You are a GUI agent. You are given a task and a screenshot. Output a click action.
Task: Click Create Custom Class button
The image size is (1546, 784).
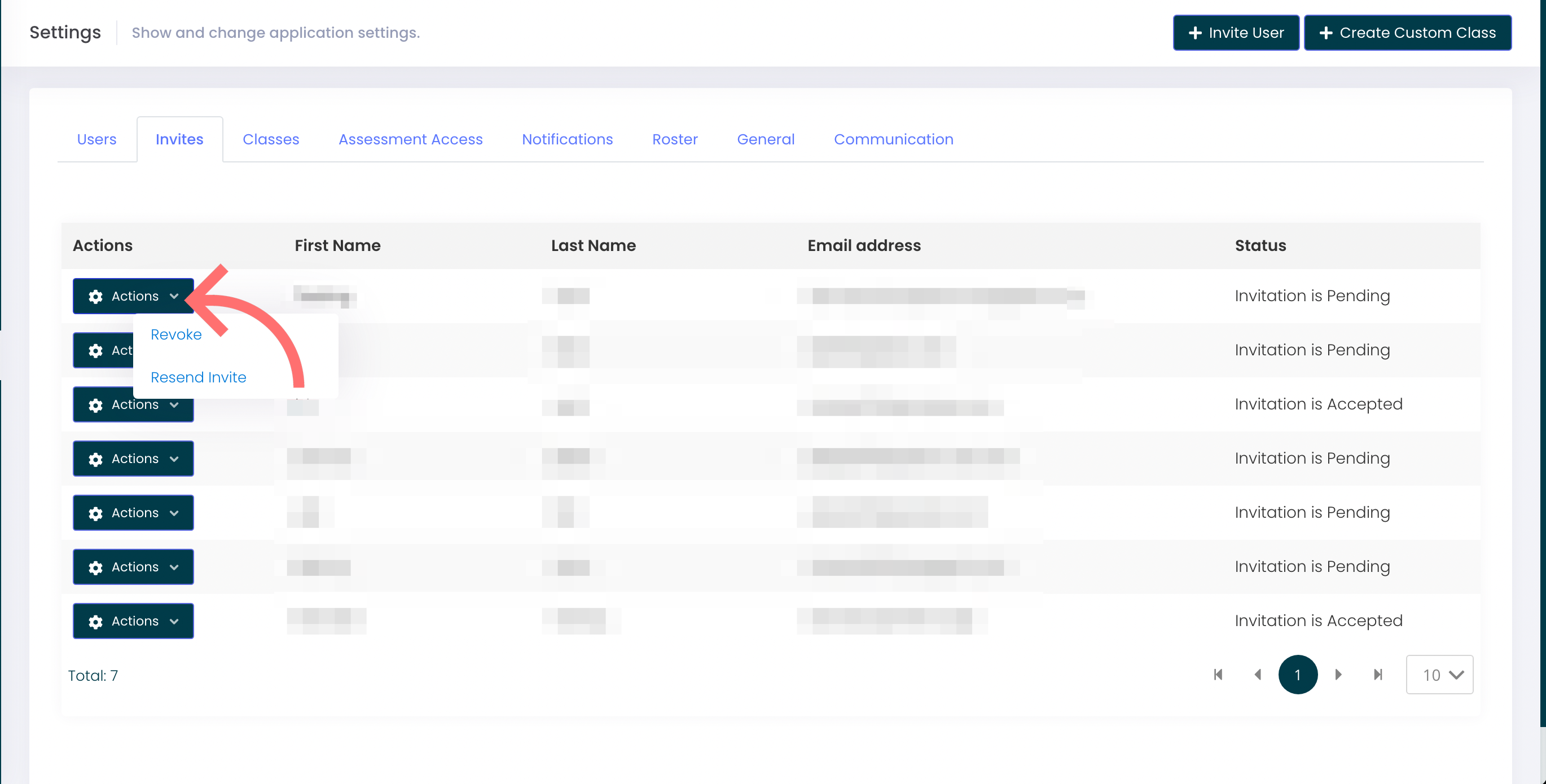(1407, 32)
